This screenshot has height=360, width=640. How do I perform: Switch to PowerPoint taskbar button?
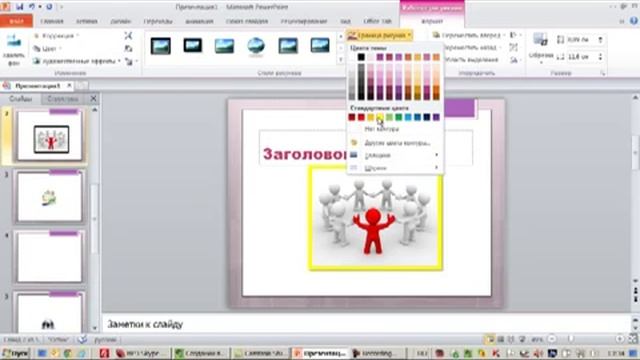pyautogui.click(x=321, y=353)
